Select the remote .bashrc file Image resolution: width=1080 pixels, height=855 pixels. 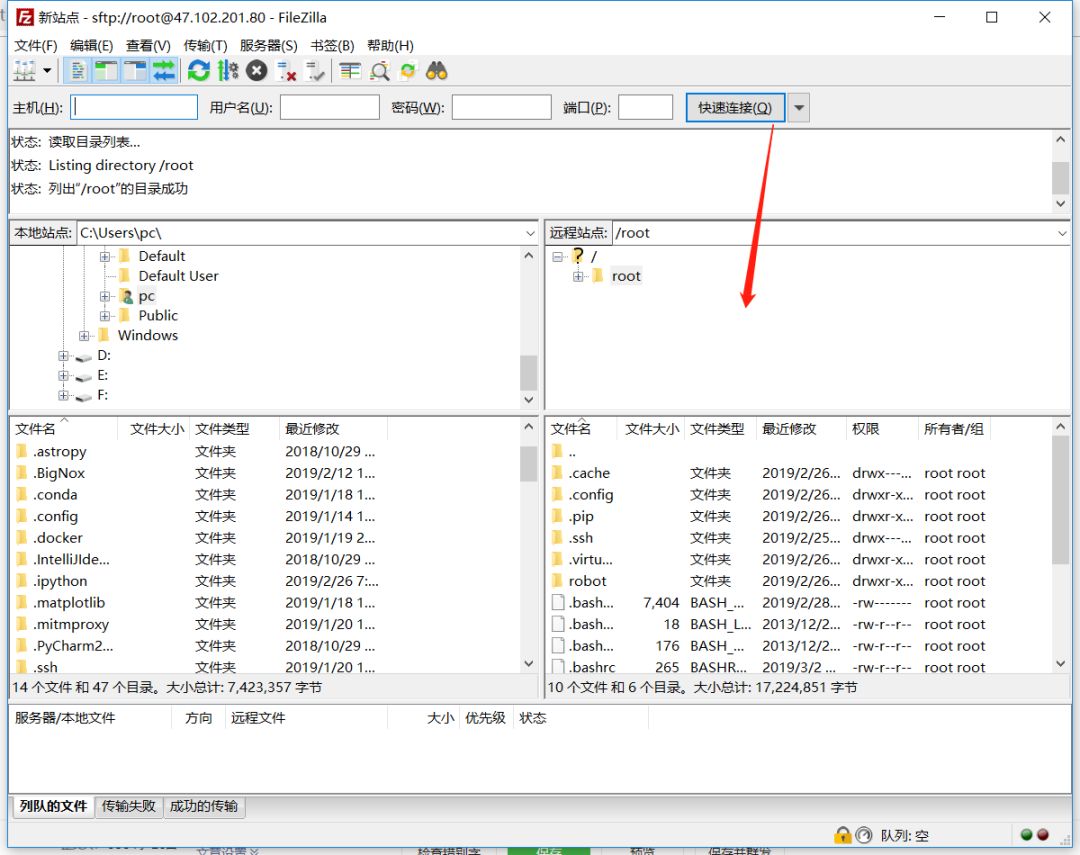pos(592,668)
